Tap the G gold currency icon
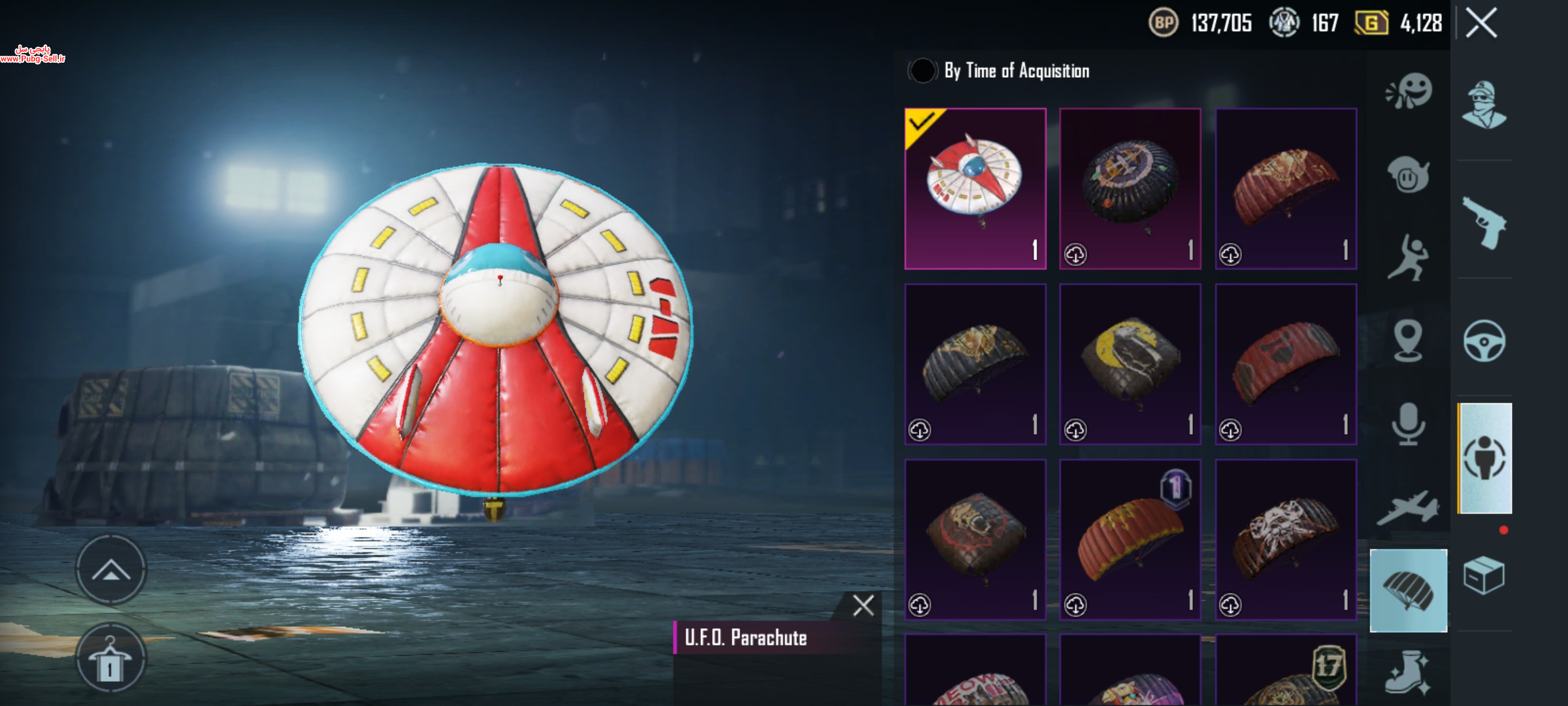Image resolution: width=1568 pixels, height=706 pixels. pyautogui.click(x=1371, y=24)
